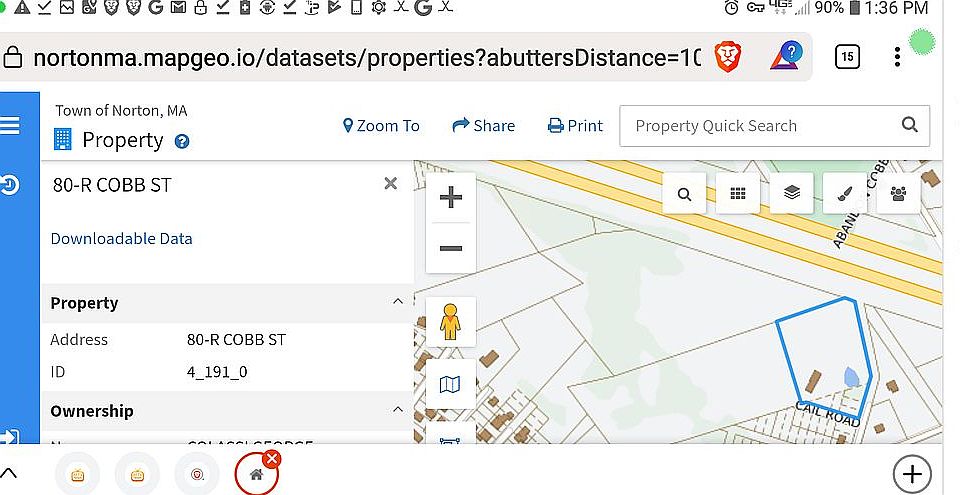Collapse the Ownership section
Screen dimensions: 960x495
[x=397, y=410]
